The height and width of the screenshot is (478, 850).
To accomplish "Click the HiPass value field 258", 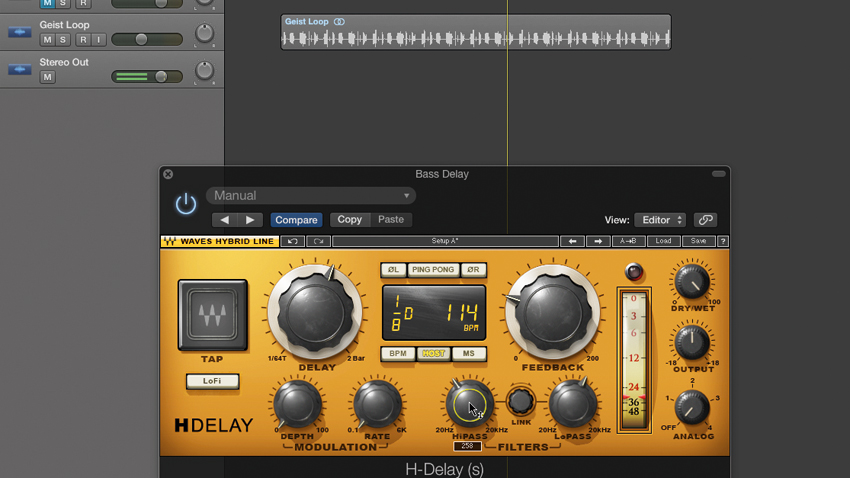I will point(467,446).
